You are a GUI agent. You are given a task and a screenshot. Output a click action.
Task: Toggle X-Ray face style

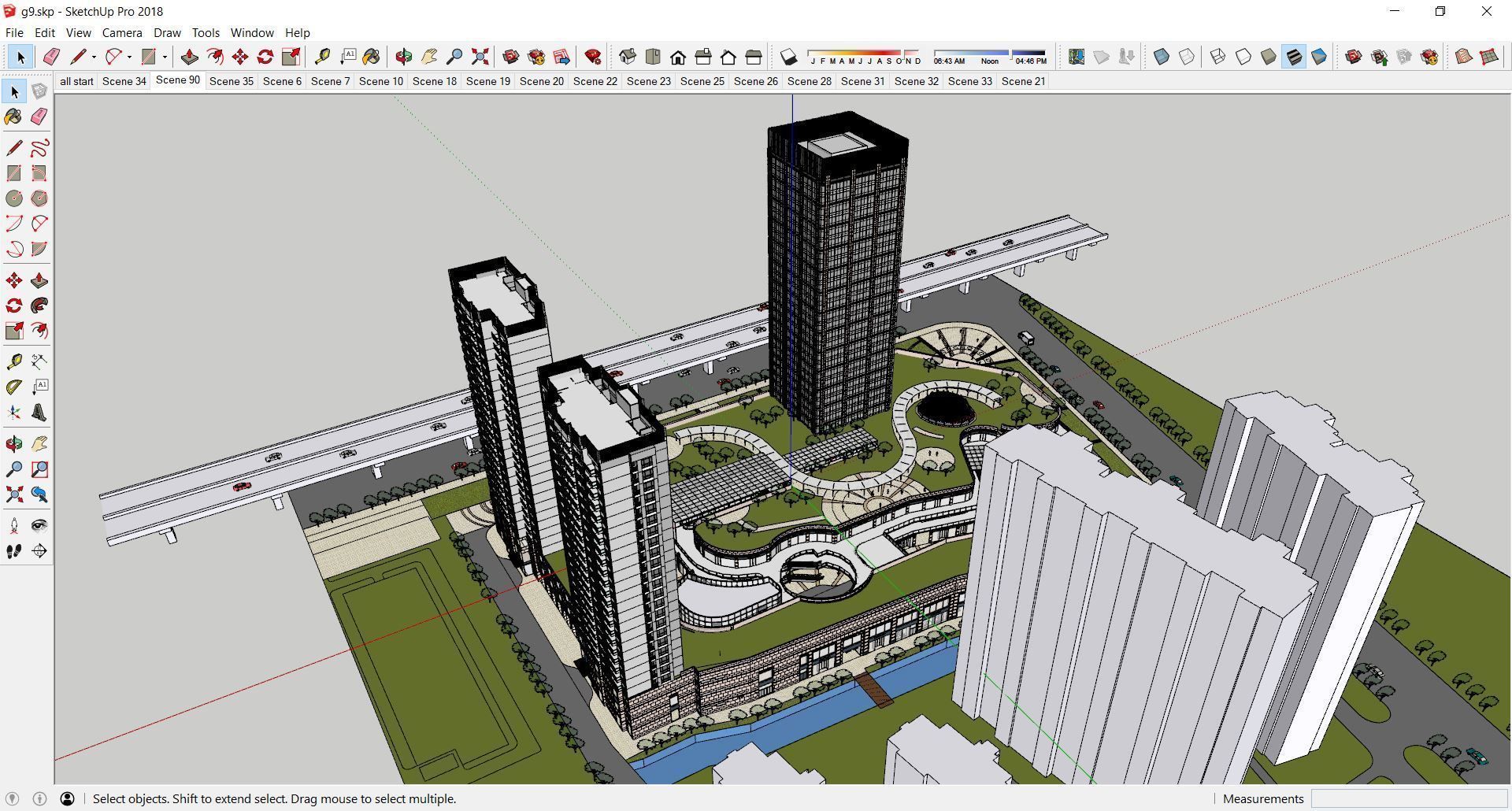coord(1162,57)
